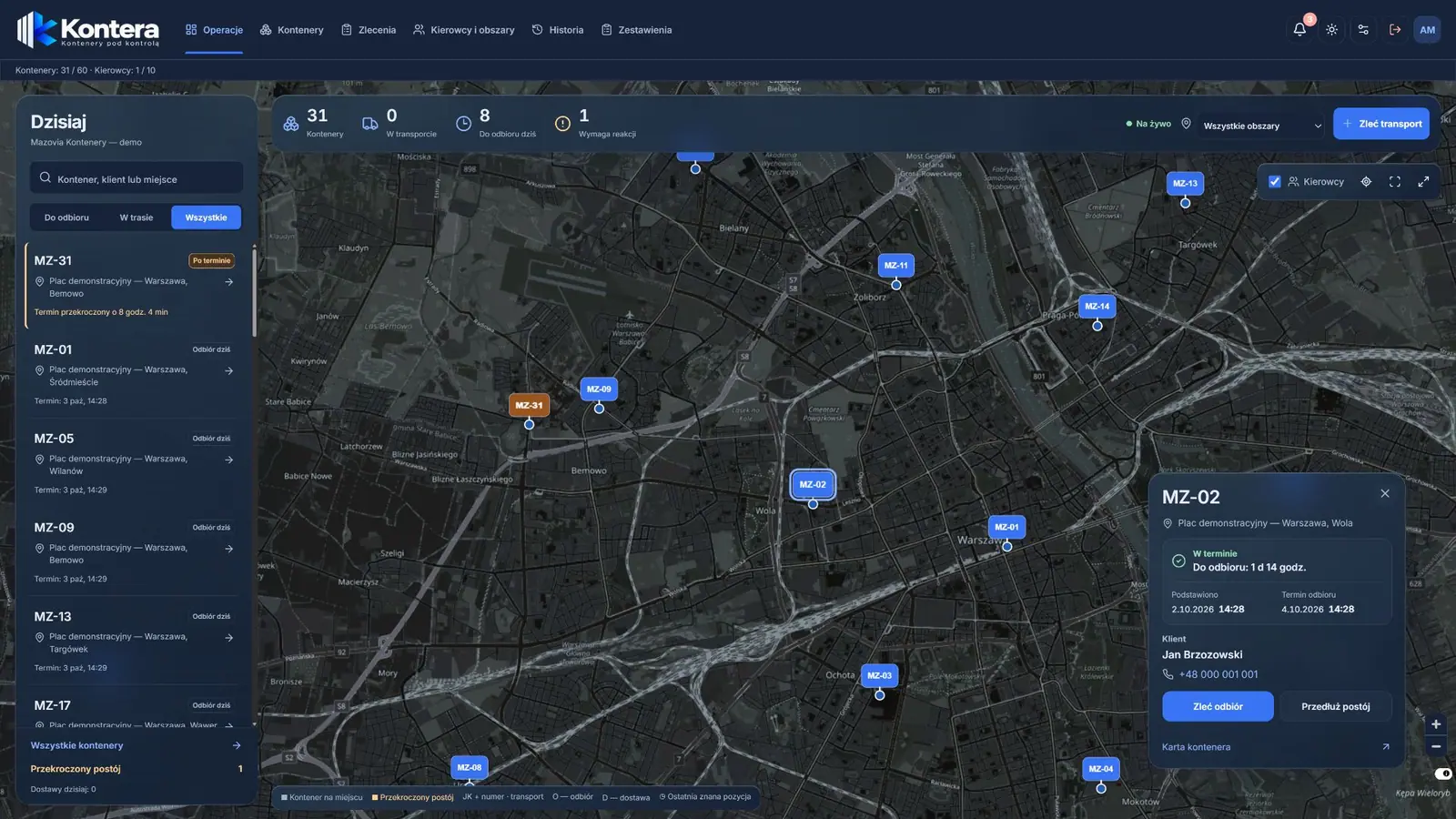Select the MZ-31 overdue map marker
Image resolution: width=1456 pixels, height=819 pixels.
529,405
